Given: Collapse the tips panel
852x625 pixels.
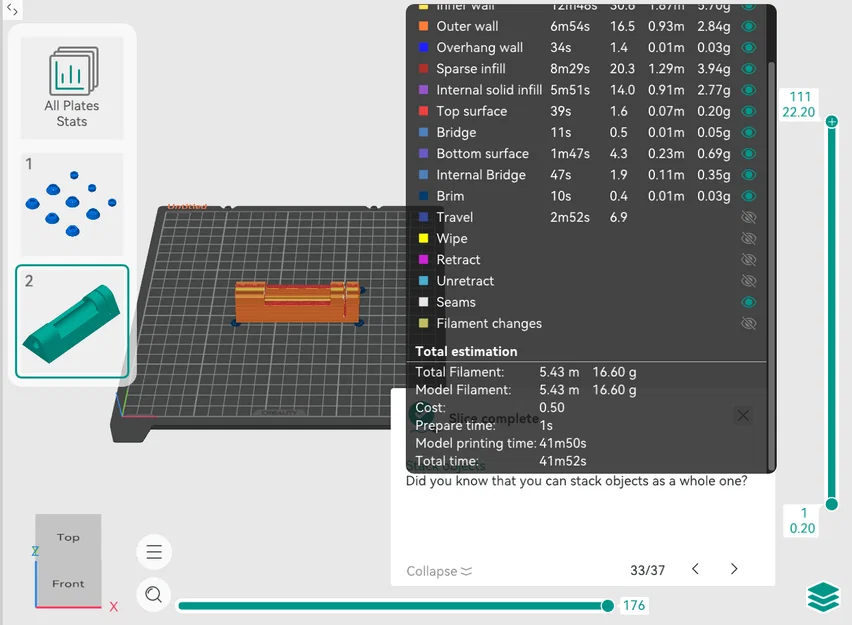Looking at the screenshot, I should [x=439, y=571].
